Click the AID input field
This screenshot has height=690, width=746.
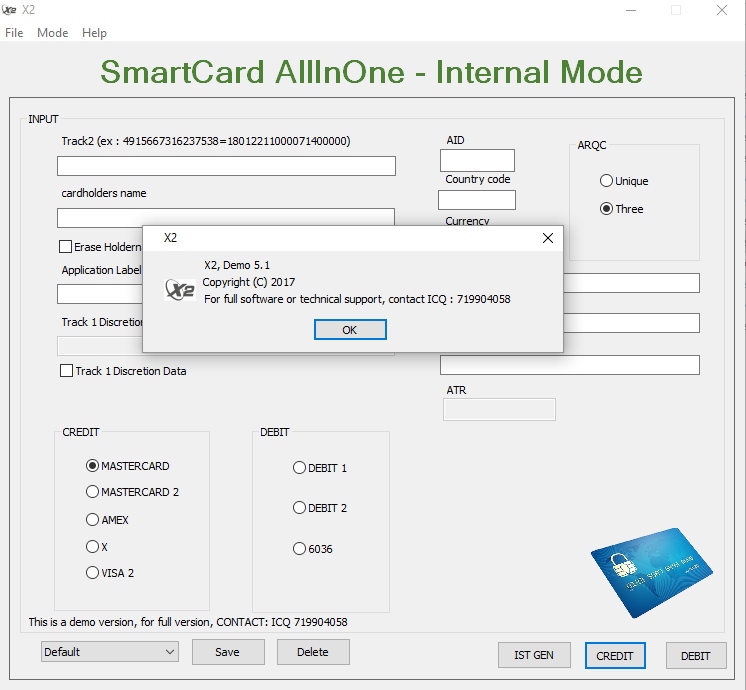[x=477, y=160]
